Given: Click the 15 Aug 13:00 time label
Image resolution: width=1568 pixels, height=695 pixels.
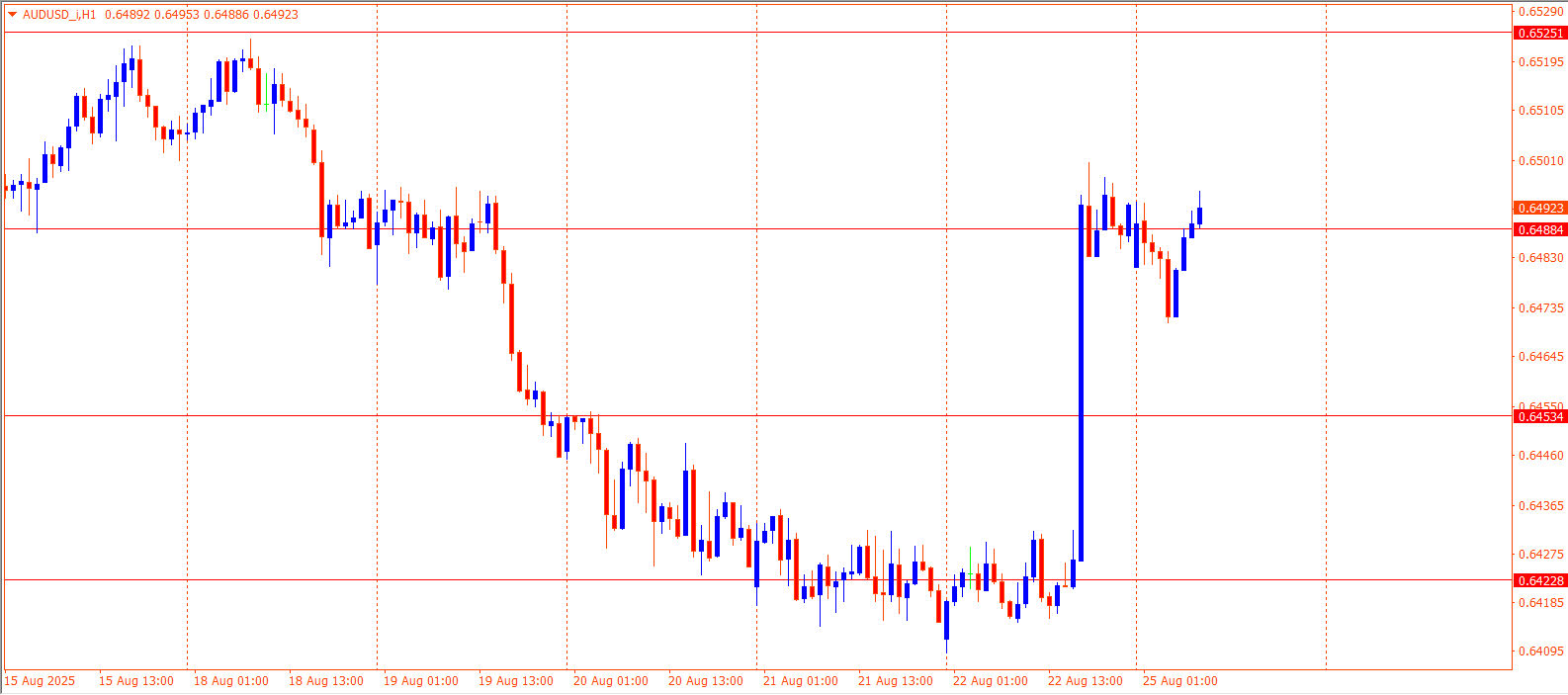Looking at the screenshot, I should point(136,681).
